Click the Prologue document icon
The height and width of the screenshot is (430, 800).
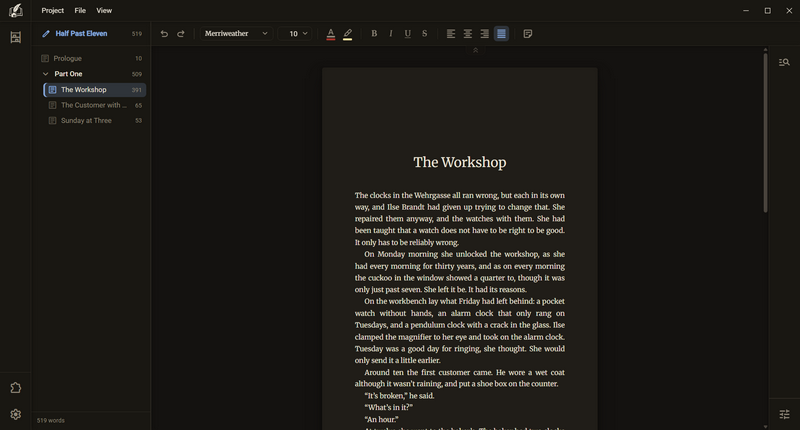(x=45, y=59)
